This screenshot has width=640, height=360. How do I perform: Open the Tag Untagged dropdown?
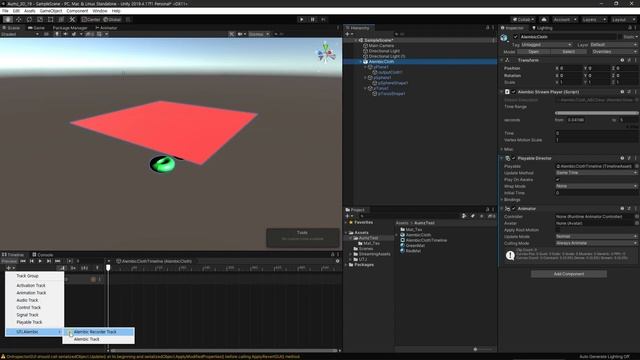tap(546, 44)
